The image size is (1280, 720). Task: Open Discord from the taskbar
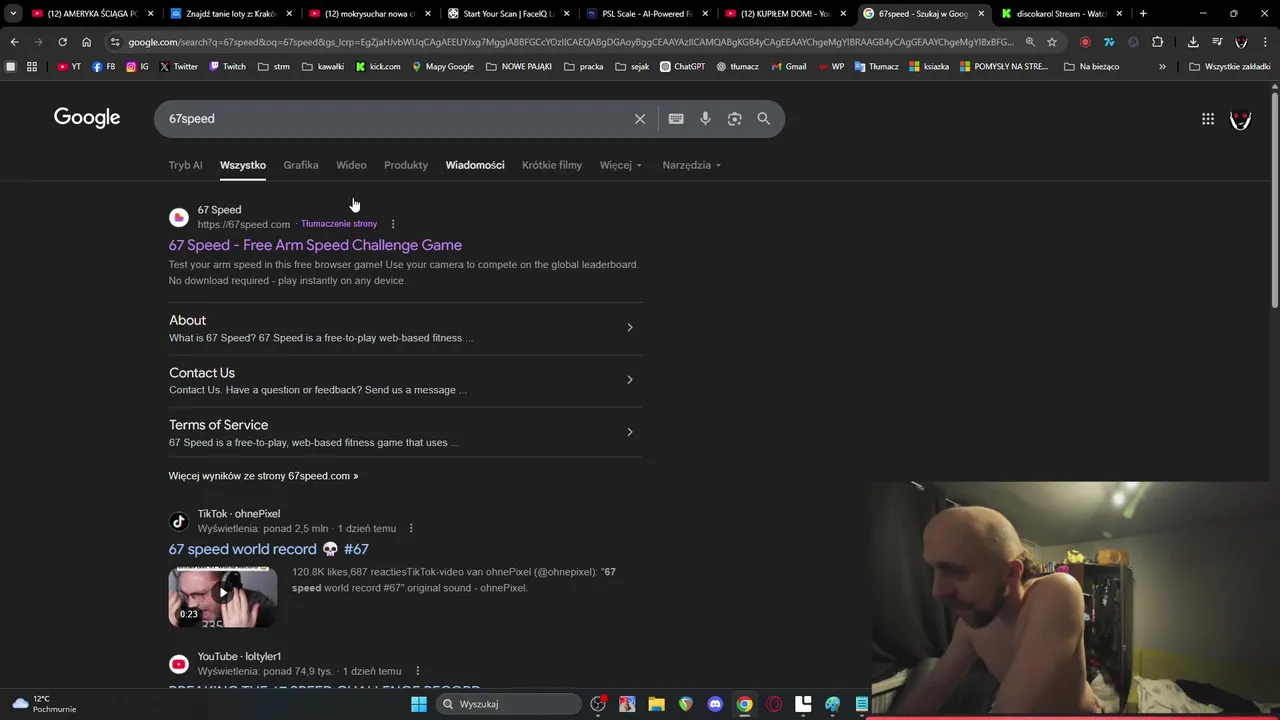click(x=715, y=704)
